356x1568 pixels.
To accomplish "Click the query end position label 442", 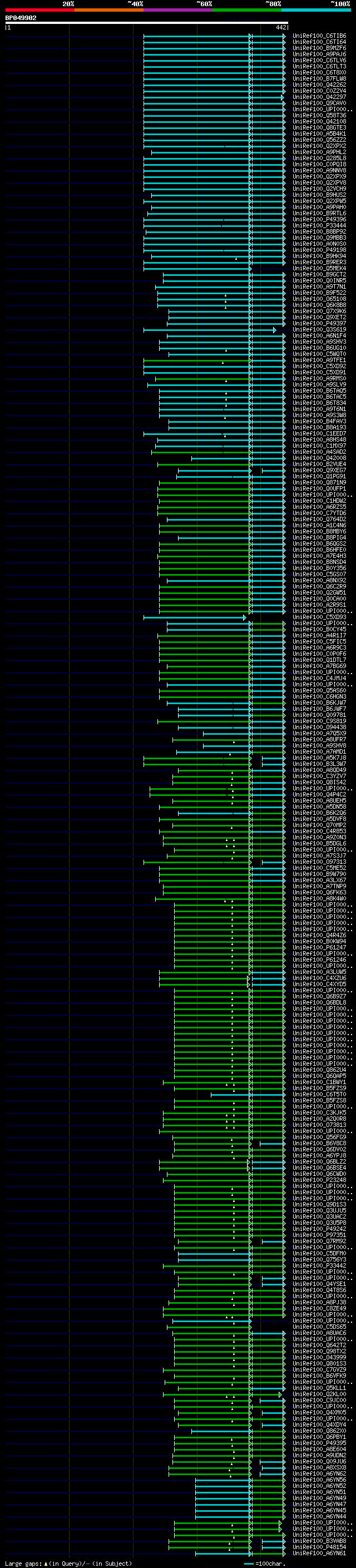I will 280,27.
